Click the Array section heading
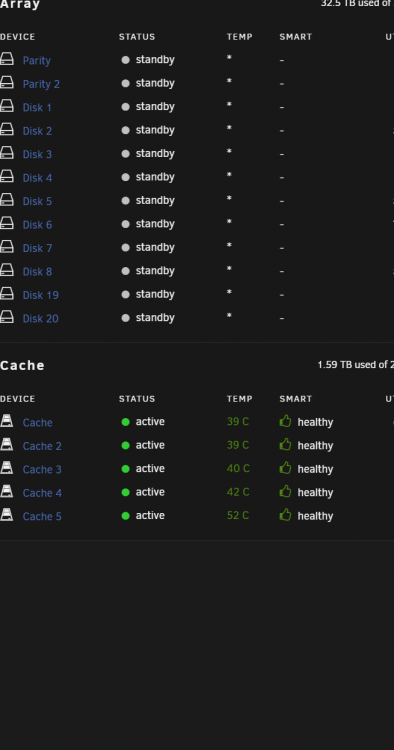 pyautogui.click(x=20, y=5)
